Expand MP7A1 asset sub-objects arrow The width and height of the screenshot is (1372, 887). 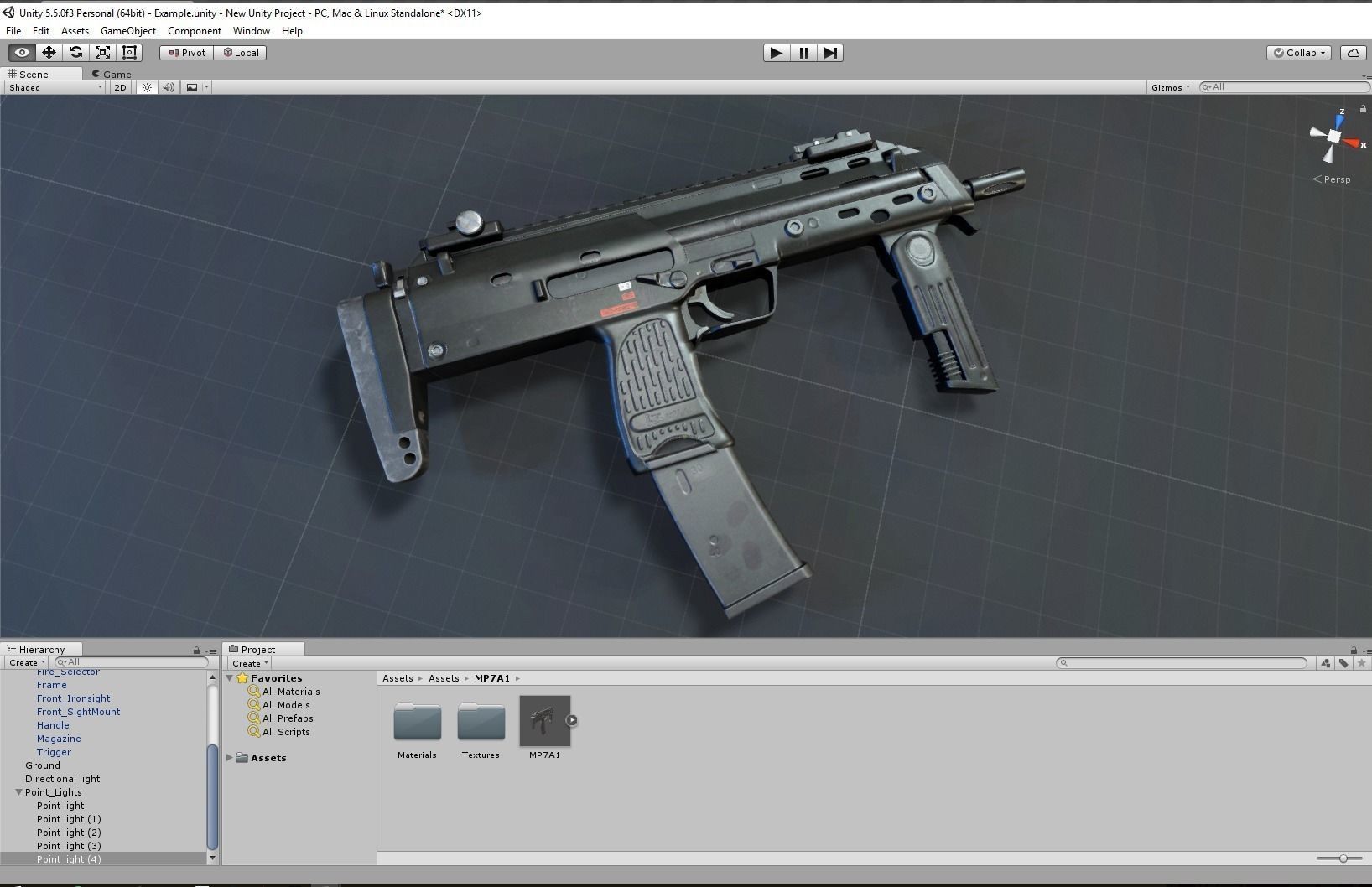click(x=572, y=720)
